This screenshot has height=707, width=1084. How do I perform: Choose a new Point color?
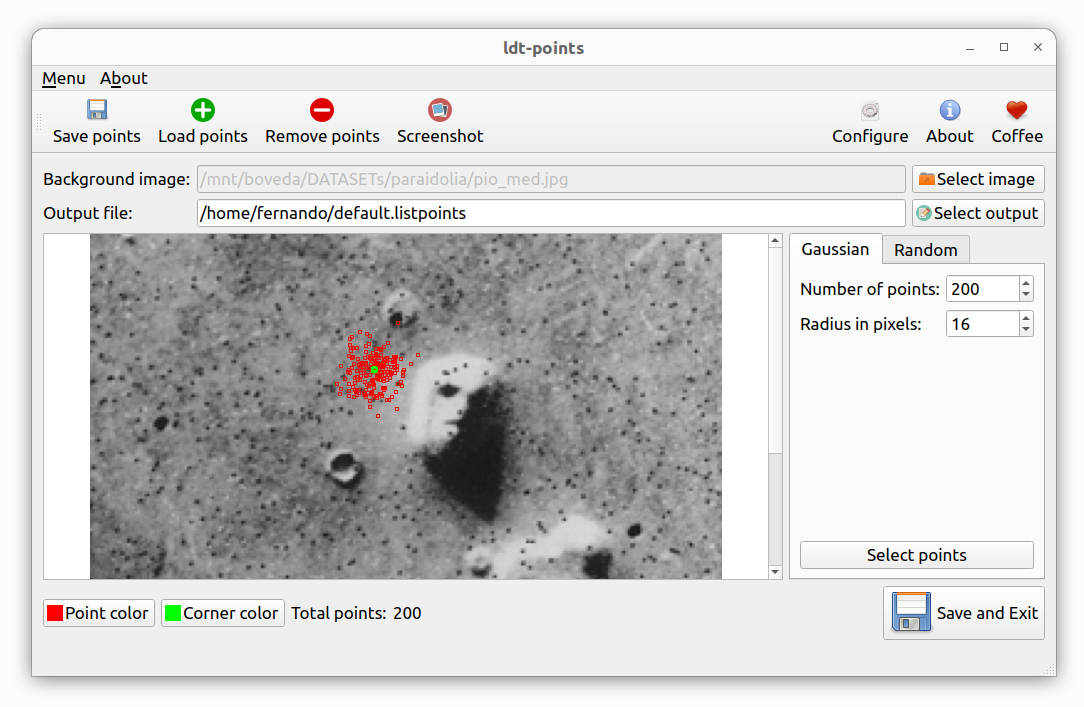[x=99, y=613]
